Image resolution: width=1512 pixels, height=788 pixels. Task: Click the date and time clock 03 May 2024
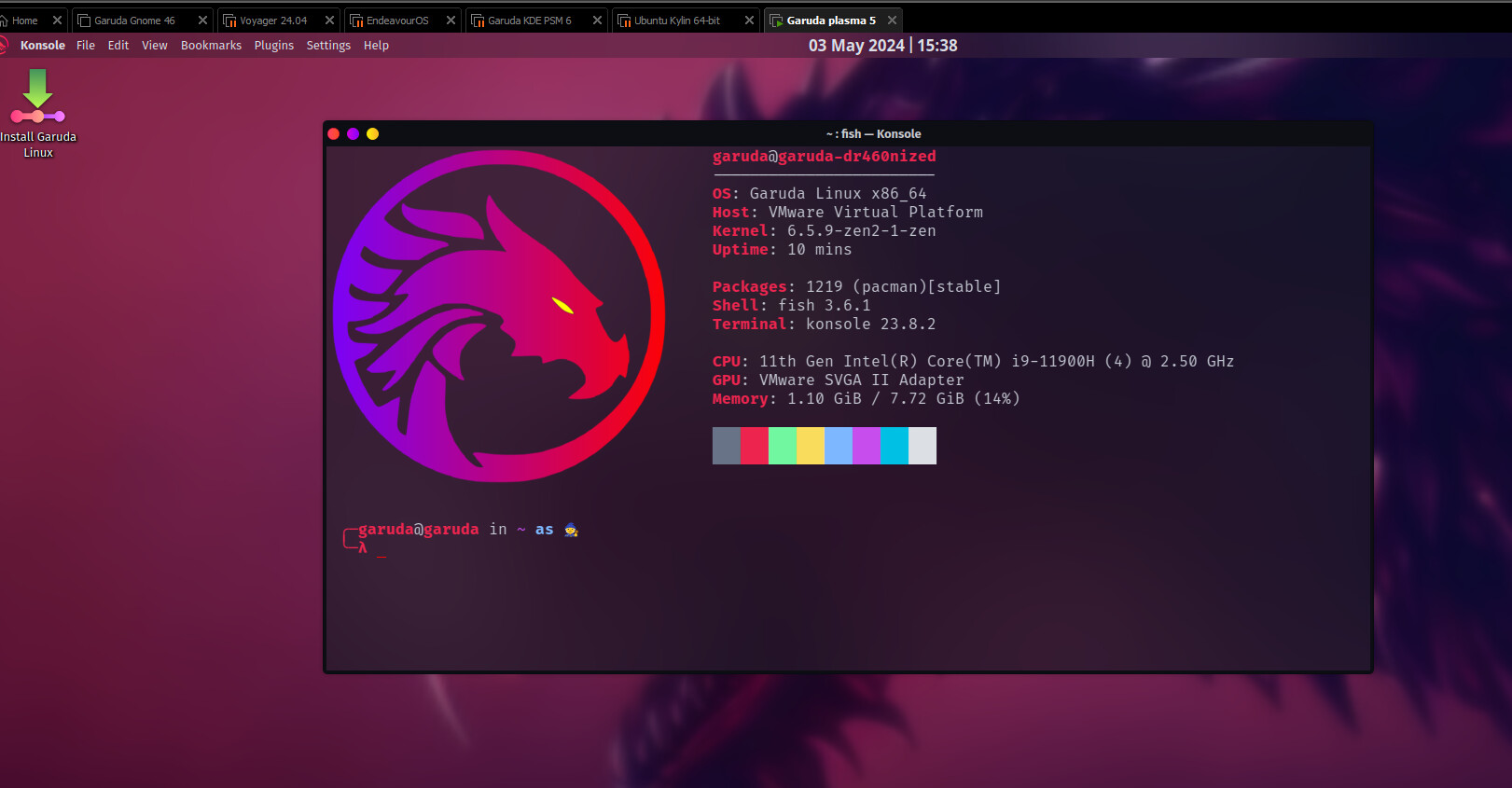click(x=882, y=45)
